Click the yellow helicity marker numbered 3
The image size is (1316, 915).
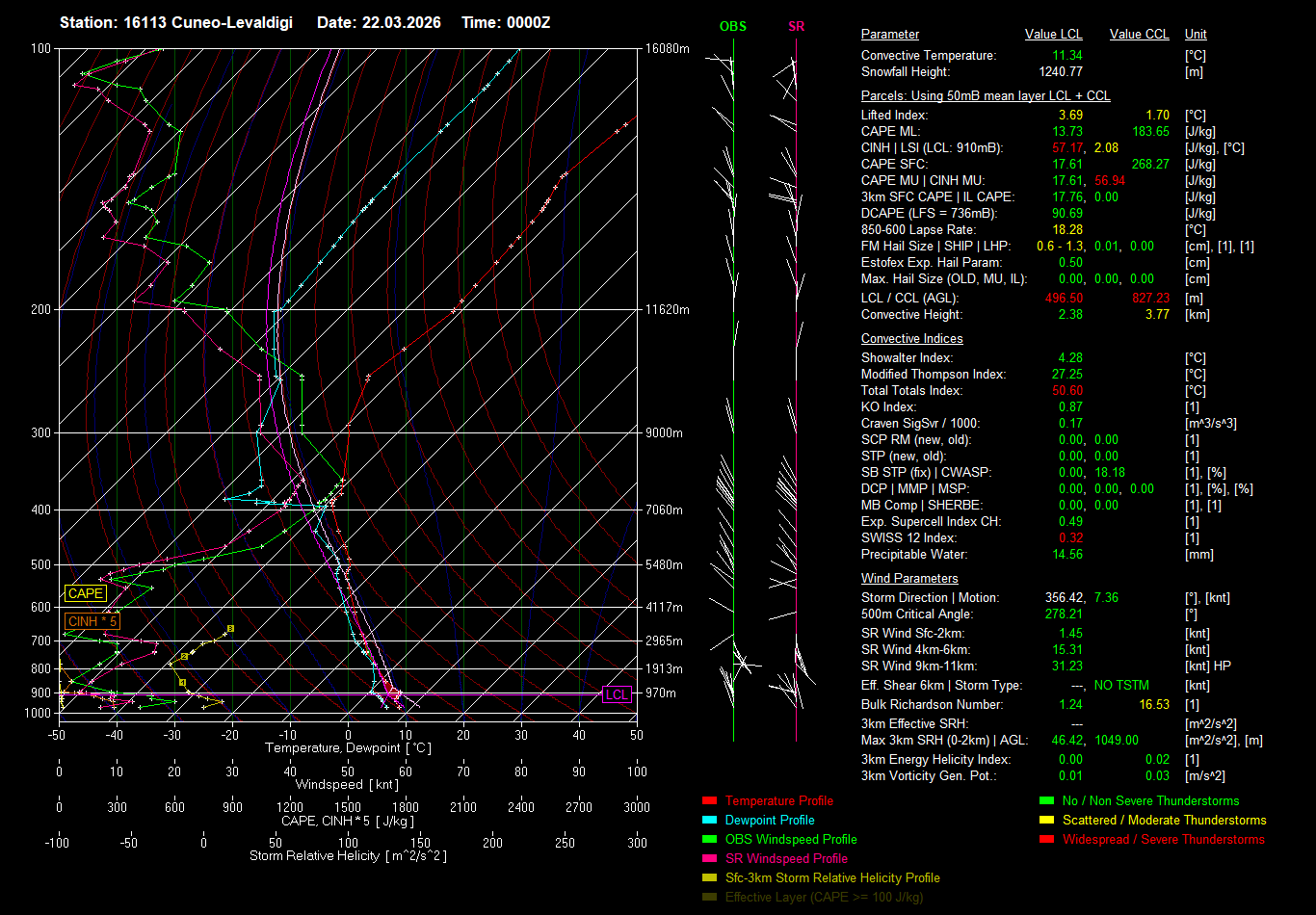(x=230, y=629)
